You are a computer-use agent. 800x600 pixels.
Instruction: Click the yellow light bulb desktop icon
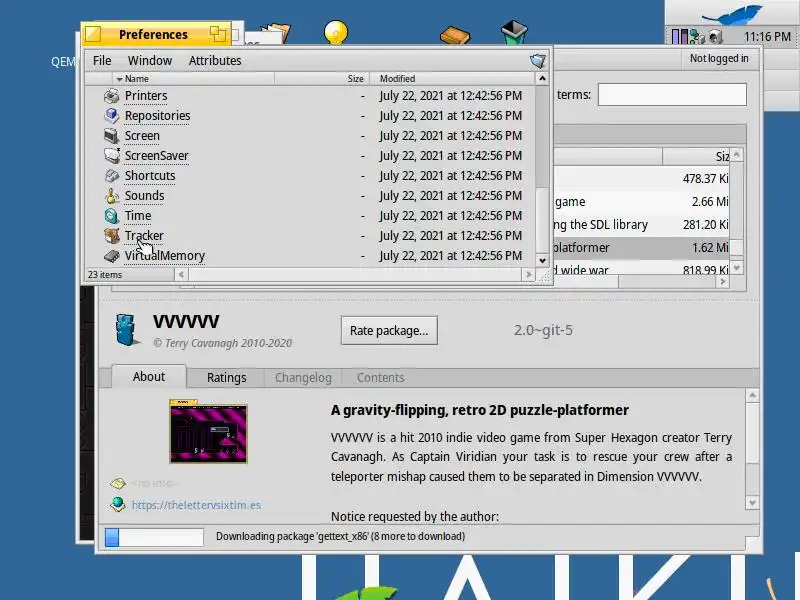coord(336,32)
